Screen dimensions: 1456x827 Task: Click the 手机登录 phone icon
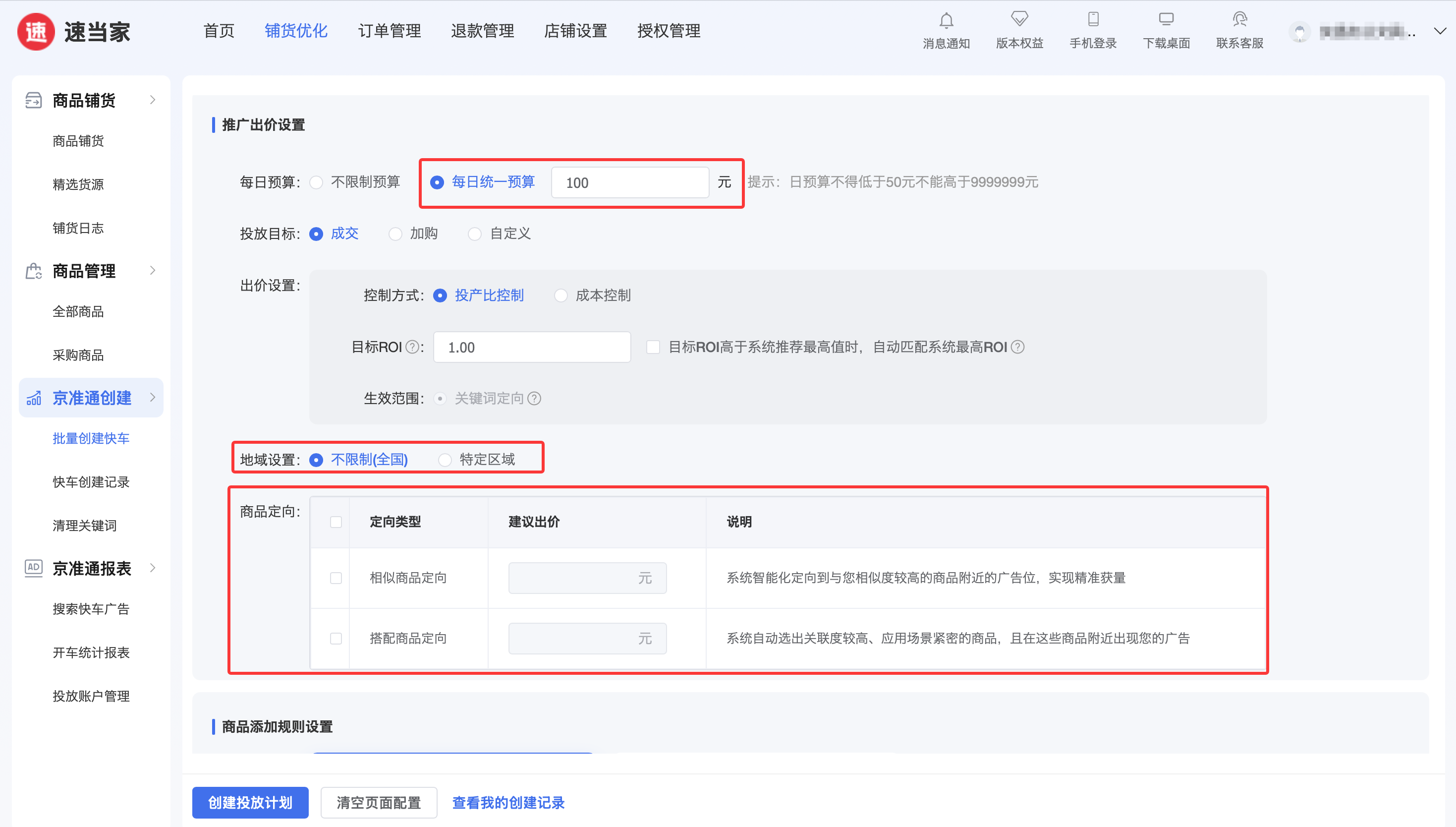[1093, 19]
